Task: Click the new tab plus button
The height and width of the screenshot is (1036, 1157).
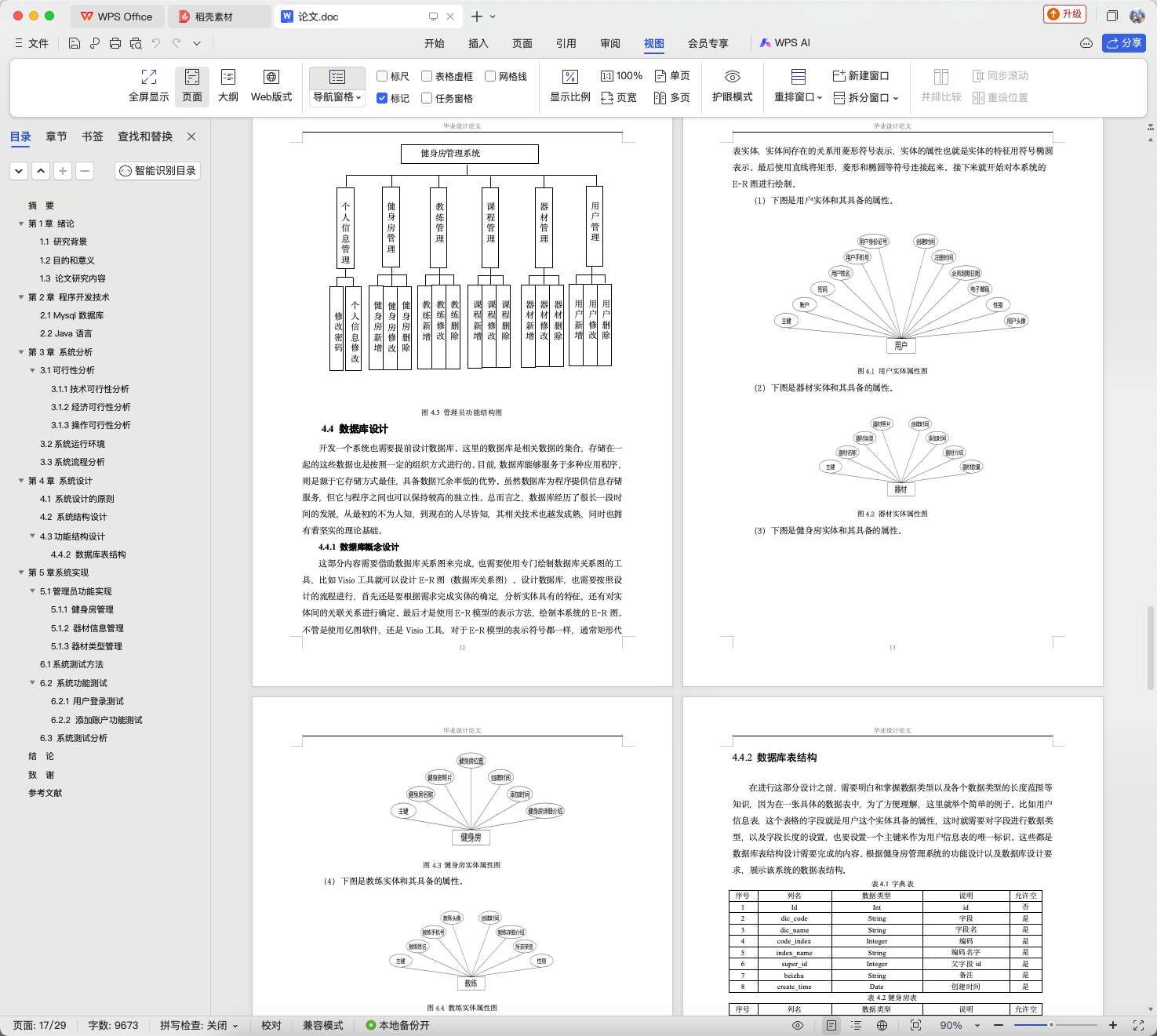Action: (476, 16)
